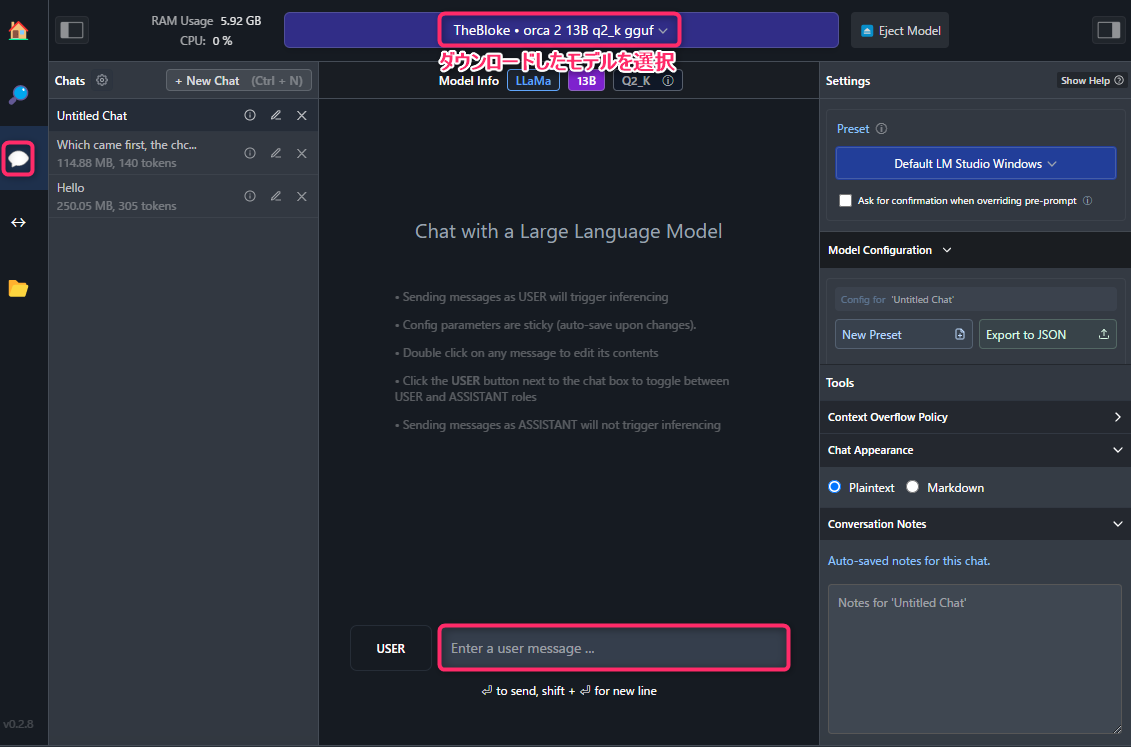This screenshot has height=747, width=1131.
Task: Open the model Search page in sidebar
Action: coord(18,94)
